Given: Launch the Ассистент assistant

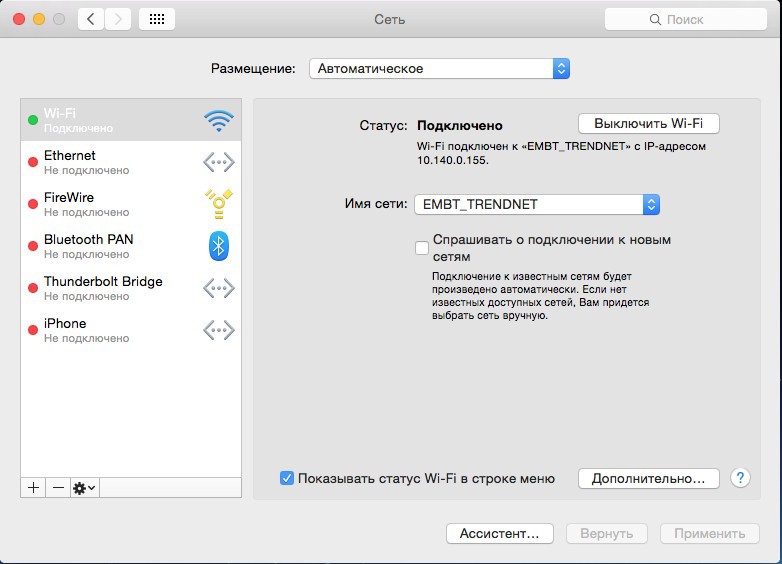Looking at the screenshot, I should pyautogui.click(x=500, y=533).
